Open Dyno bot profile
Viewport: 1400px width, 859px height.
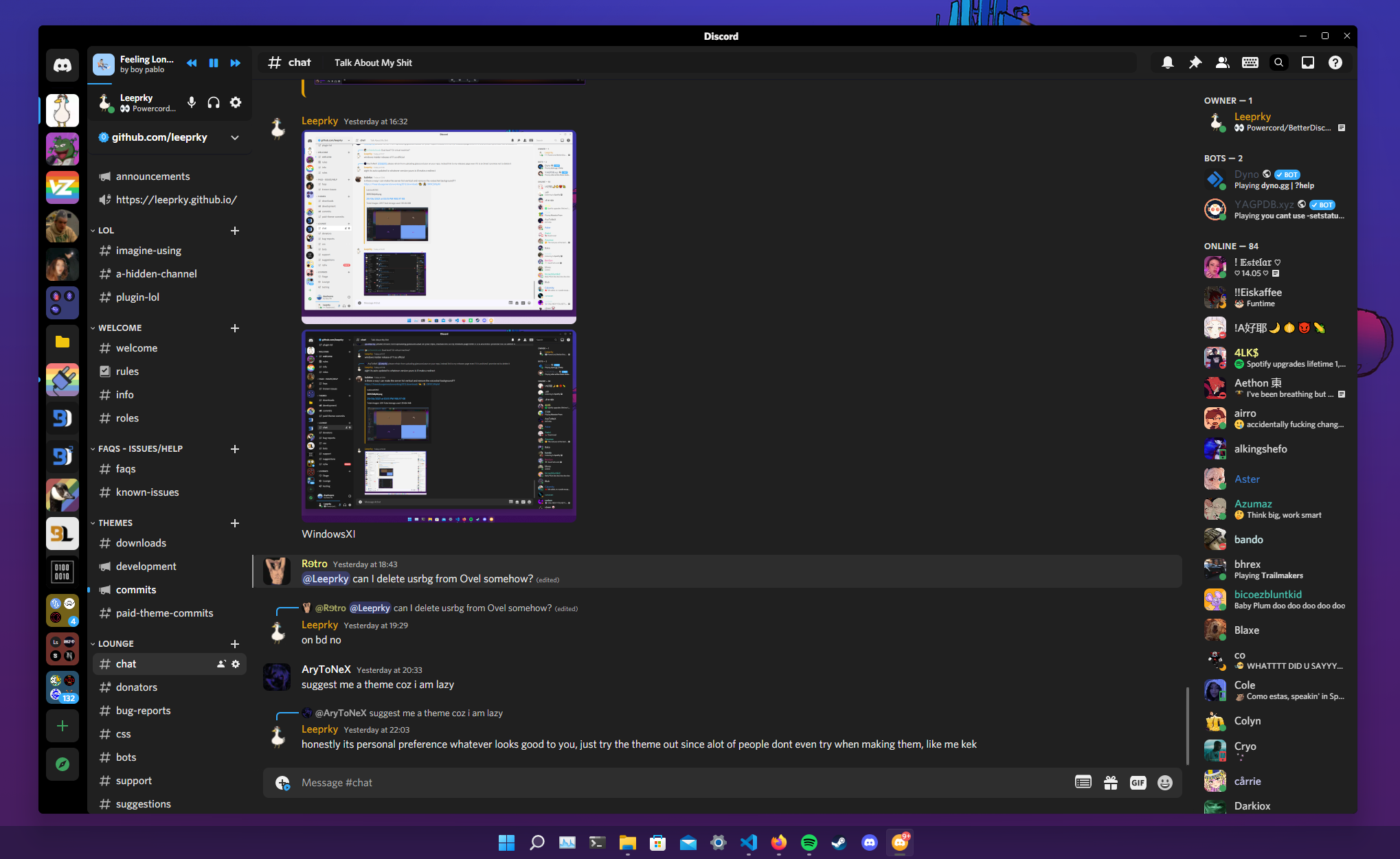point(1276,180)
